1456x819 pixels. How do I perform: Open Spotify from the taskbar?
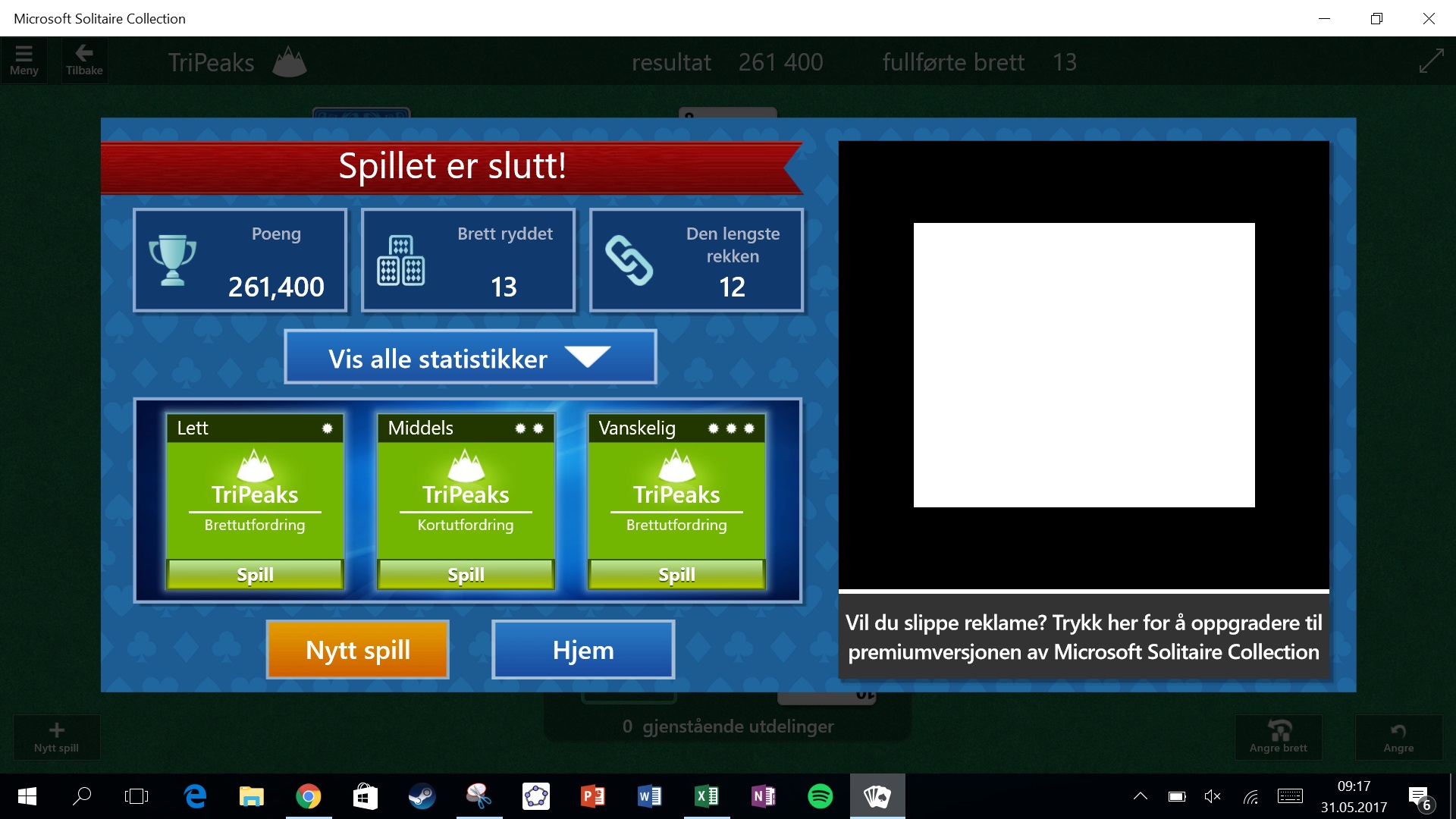pyautogui.click(x=821, y=796)
